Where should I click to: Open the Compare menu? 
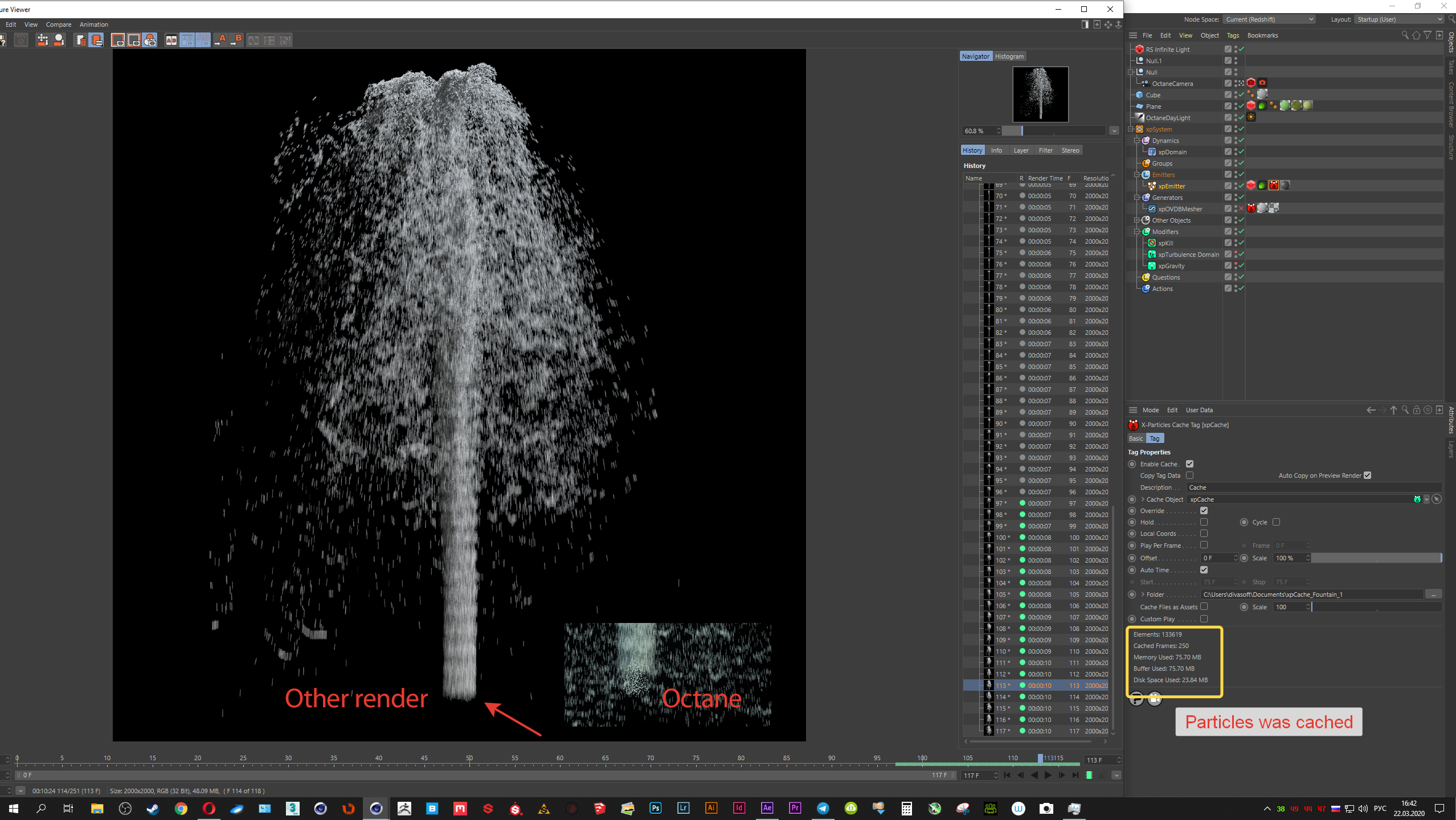pos(58,24)
